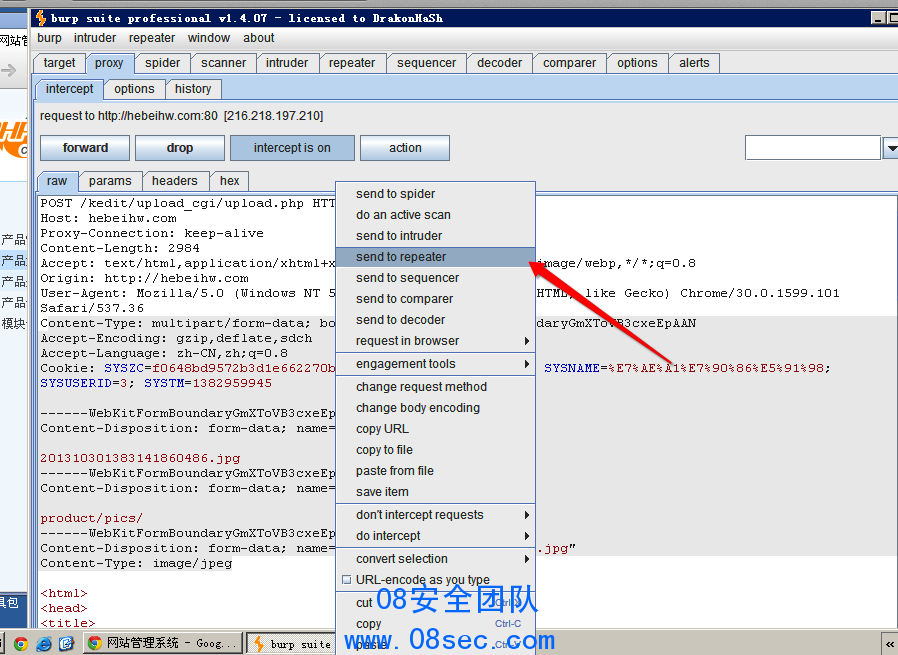Switch to the top-level options tab

[637, 63]
